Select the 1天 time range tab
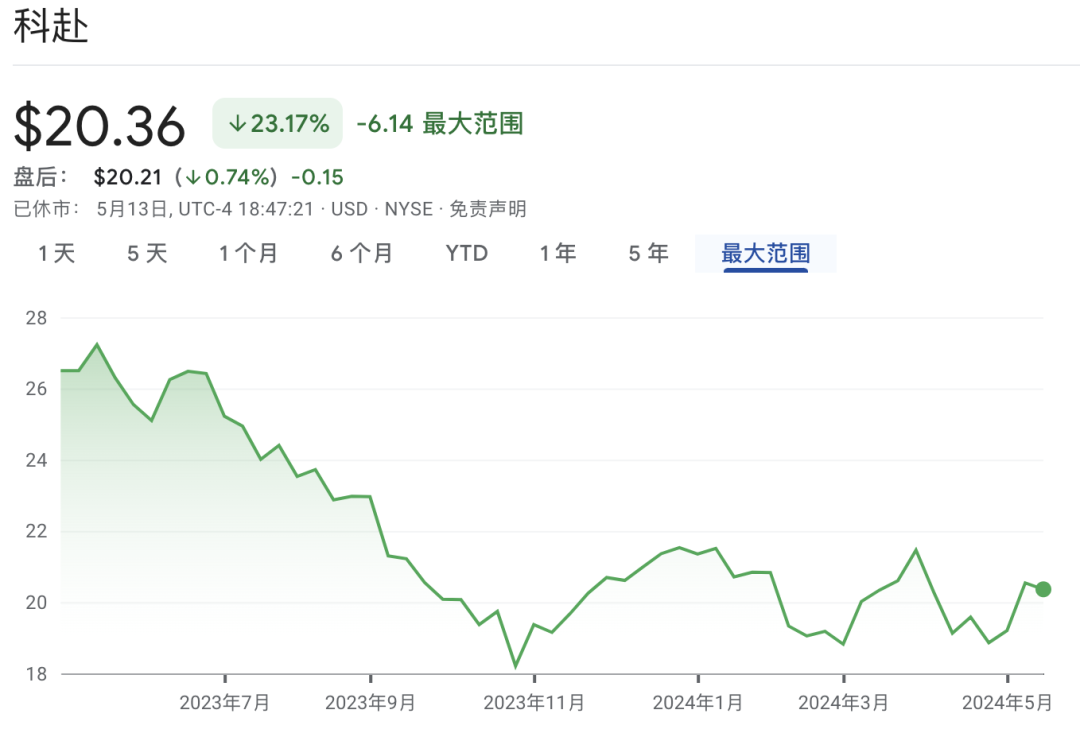 coord(57,254)
